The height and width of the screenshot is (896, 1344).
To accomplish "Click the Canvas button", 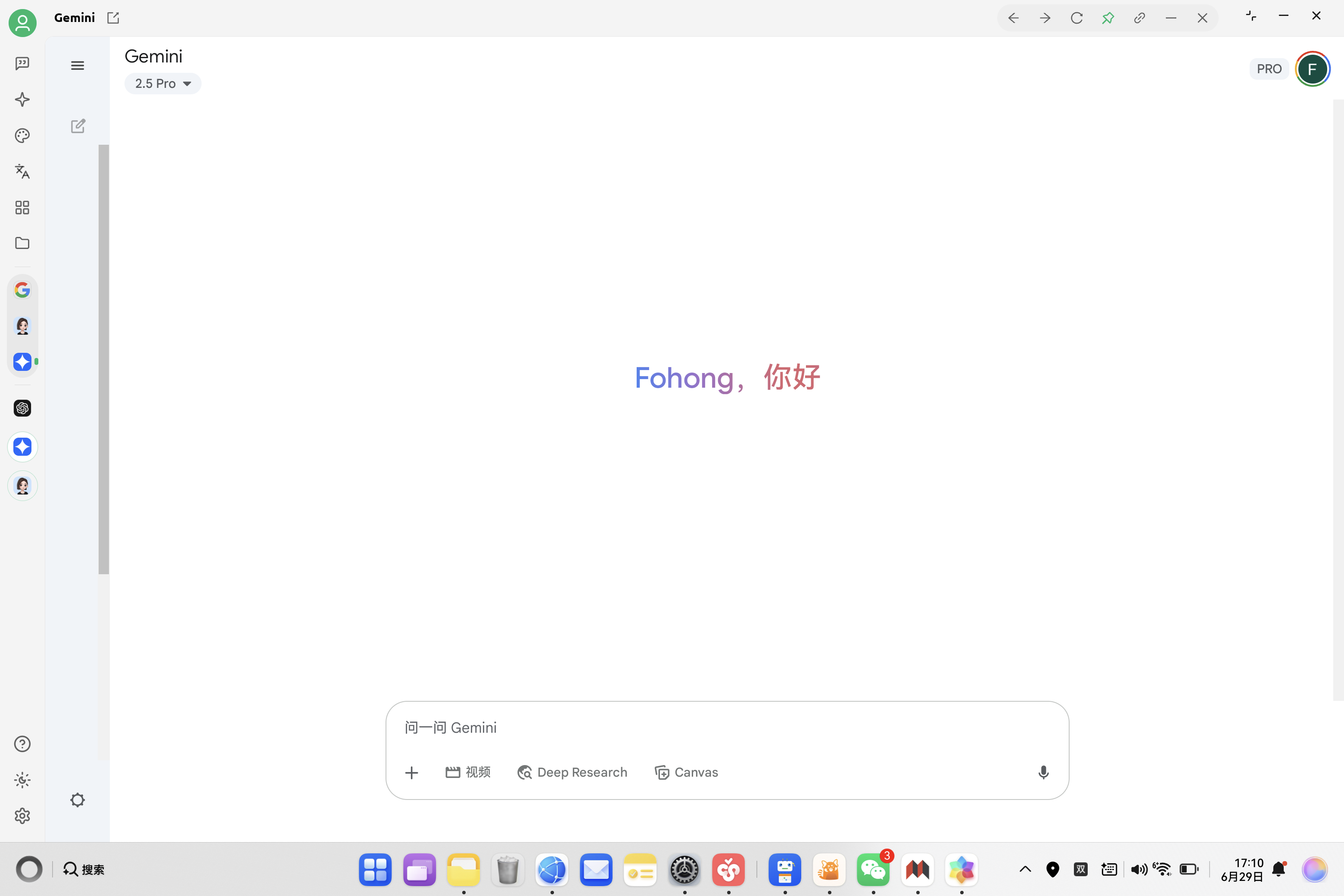I will [686, 772].
